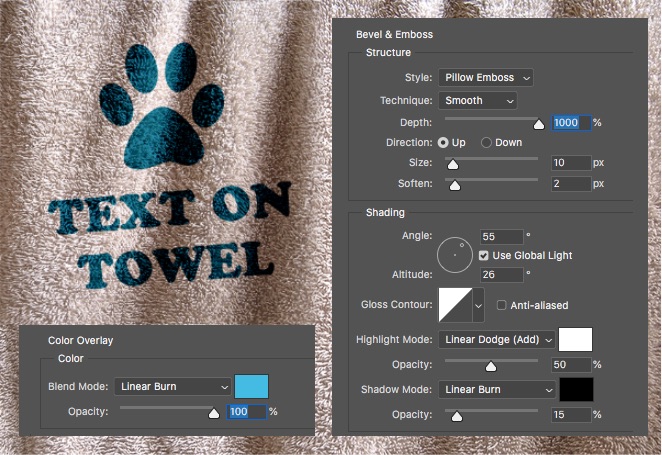Expand the Gloss Contour picker arrow
This screenshot has width=662, height=455.
(x=478, y=304)
